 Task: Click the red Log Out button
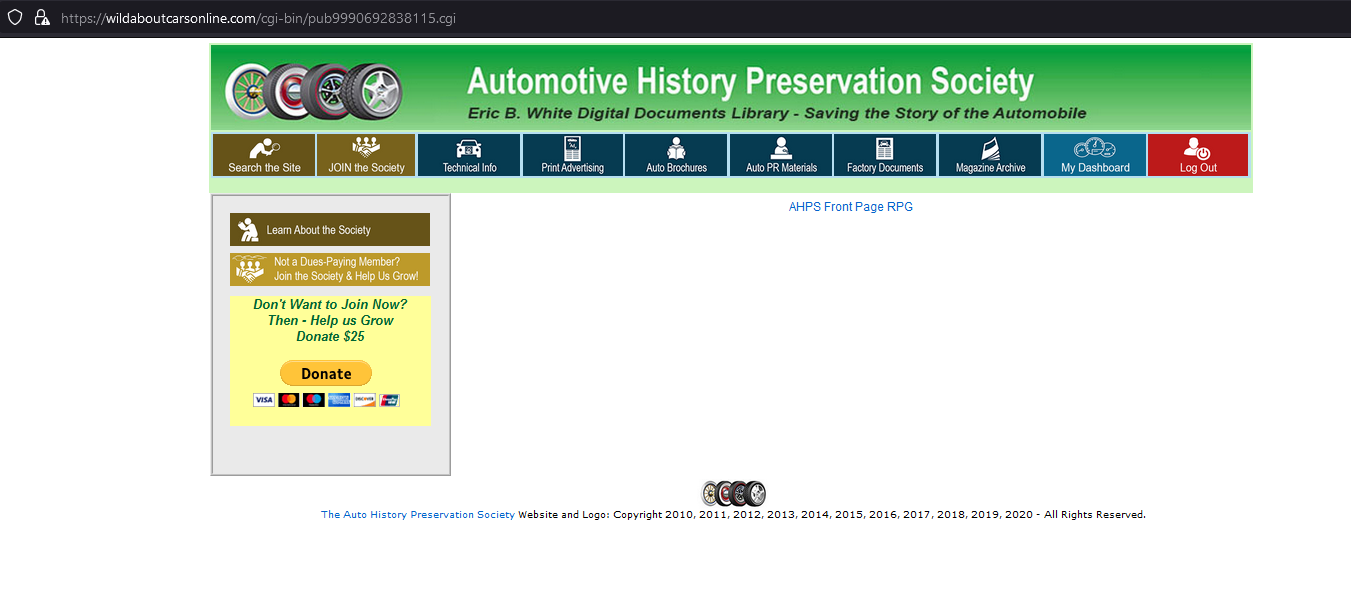tap(1198, 155)
